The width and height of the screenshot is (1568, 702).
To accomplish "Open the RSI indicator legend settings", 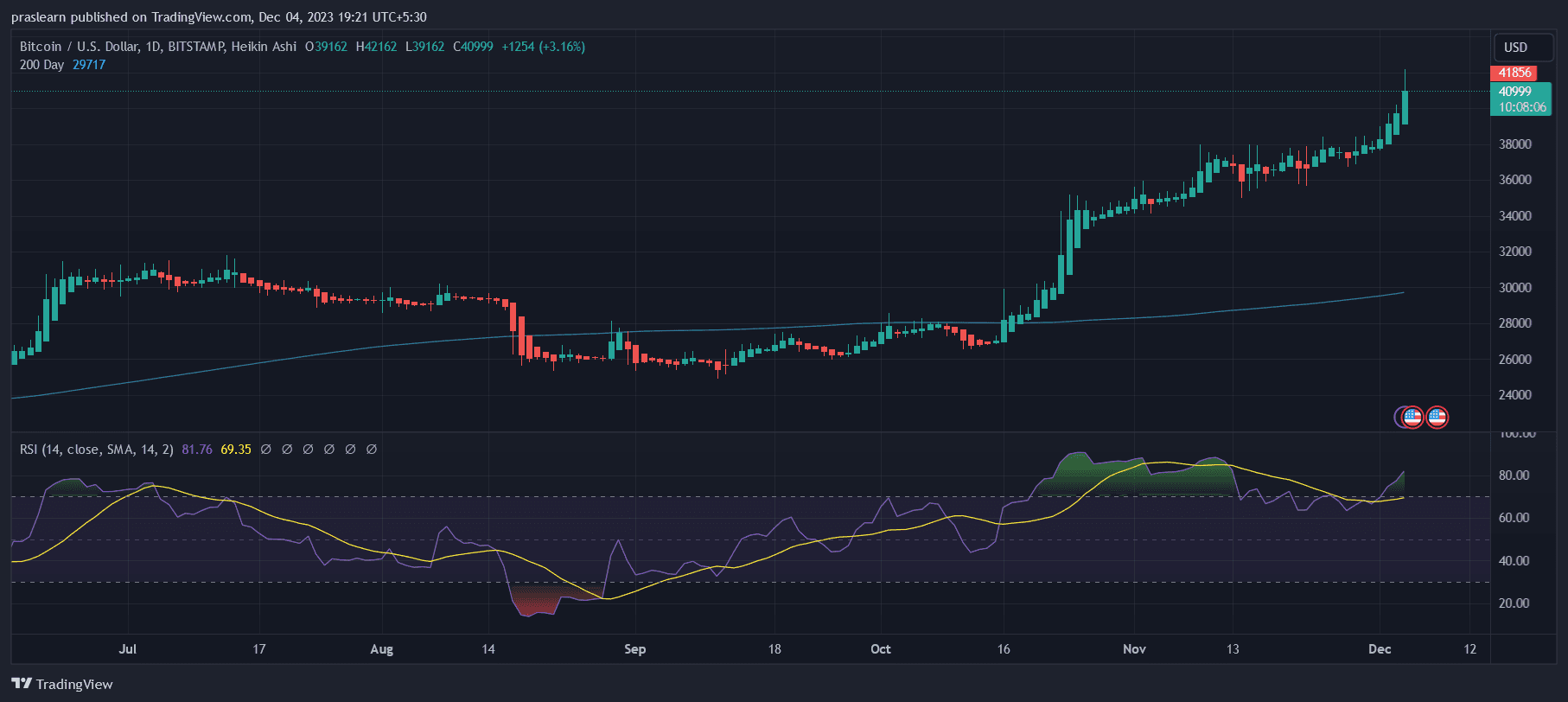I will click(x=96, y=450).
